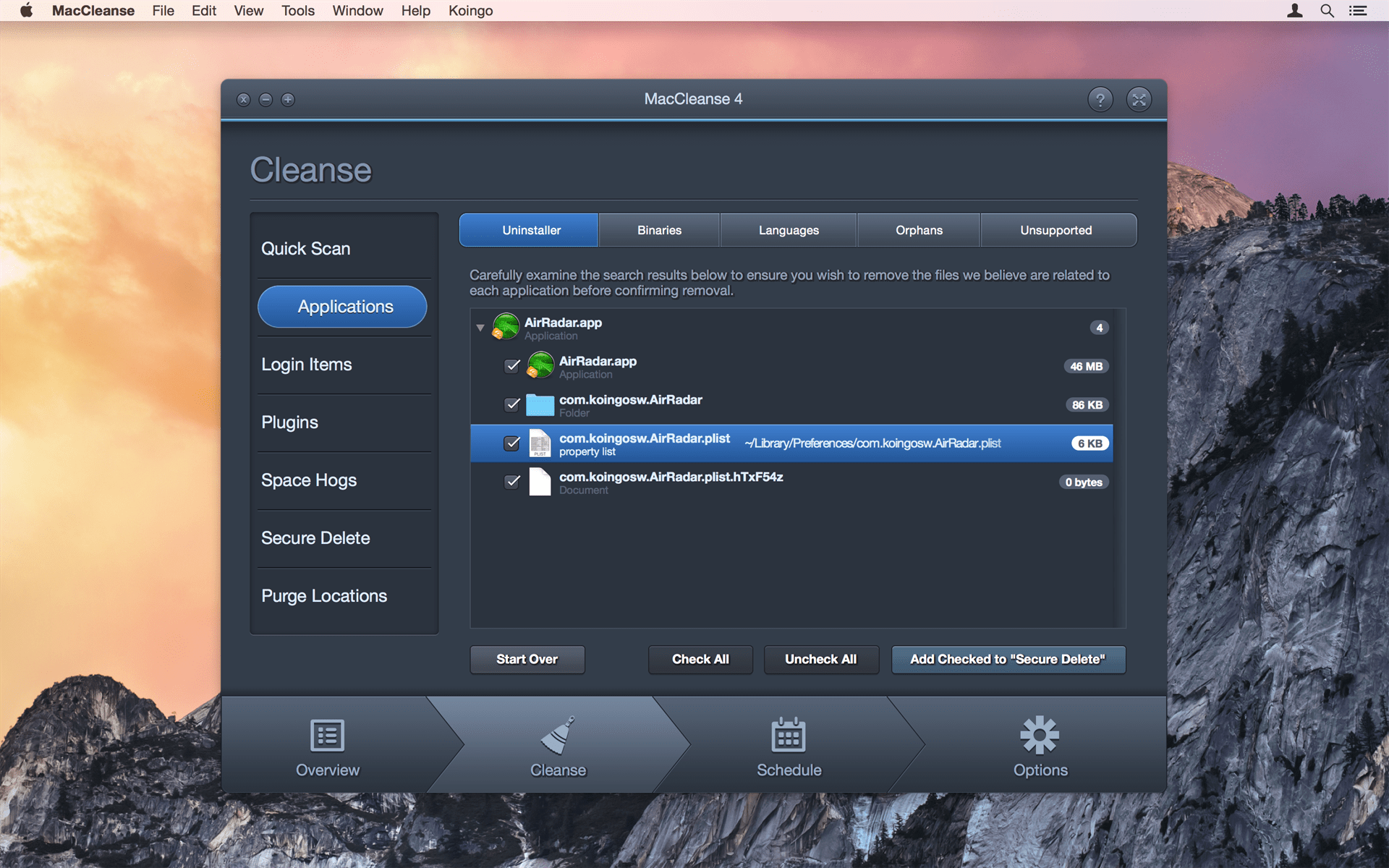Open the File menu
Screen dimensions: 1389x868
pos(163,10)
